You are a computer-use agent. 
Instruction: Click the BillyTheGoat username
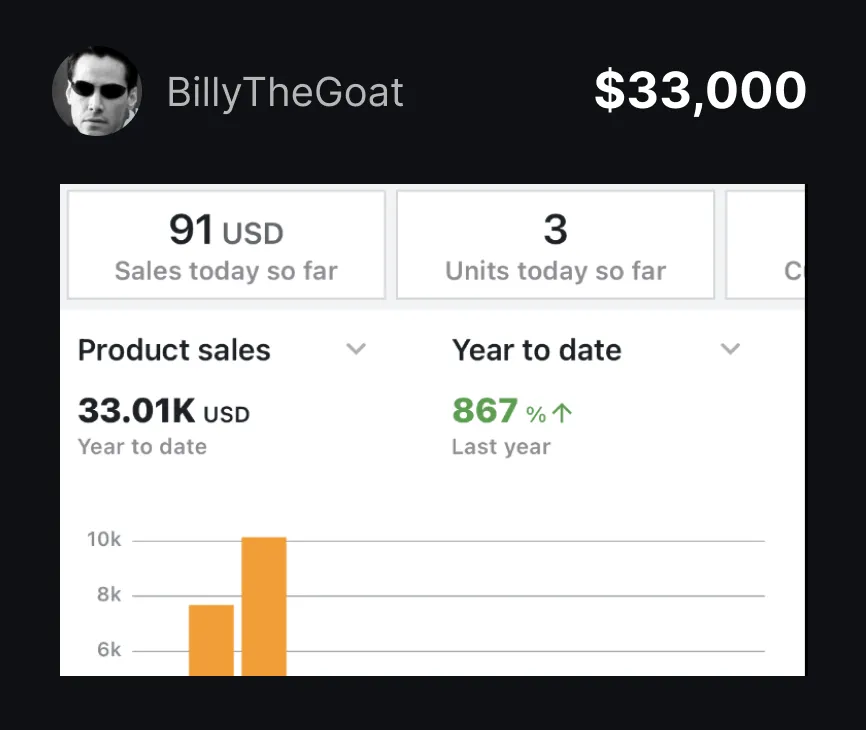[285, 93]
